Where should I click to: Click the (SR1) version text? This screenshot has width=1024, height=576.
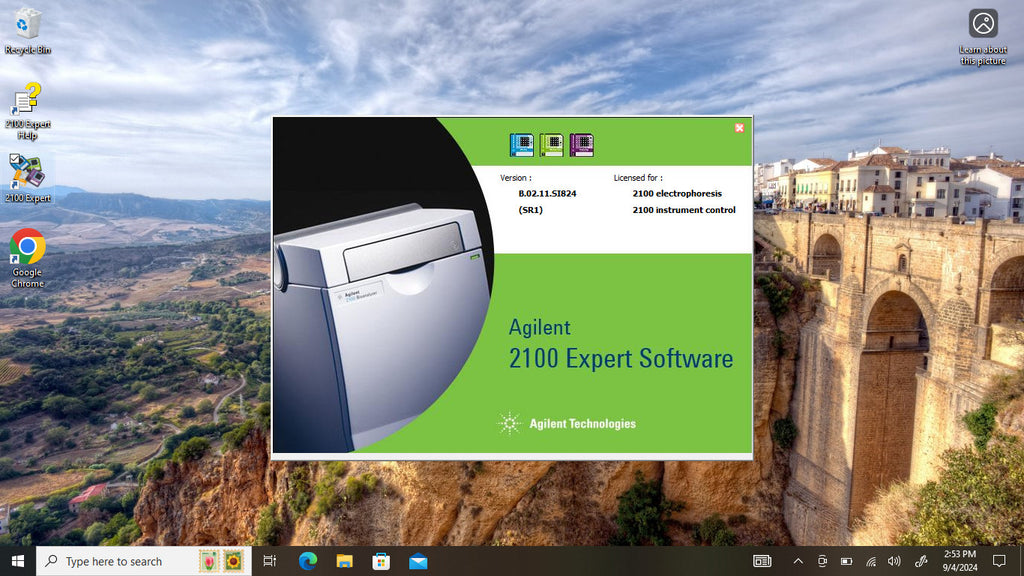[x=530, y=210]
